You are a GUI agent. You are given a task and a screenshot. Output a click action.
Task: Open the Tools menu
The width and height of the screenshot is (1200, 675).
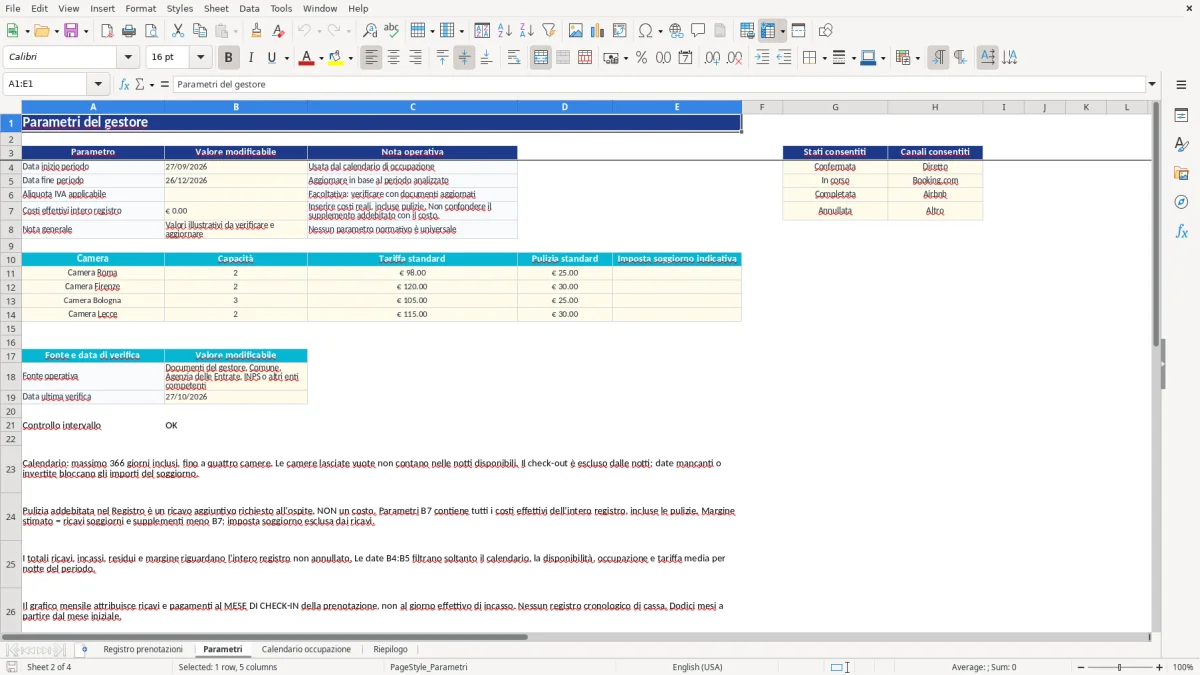point(281,8)
